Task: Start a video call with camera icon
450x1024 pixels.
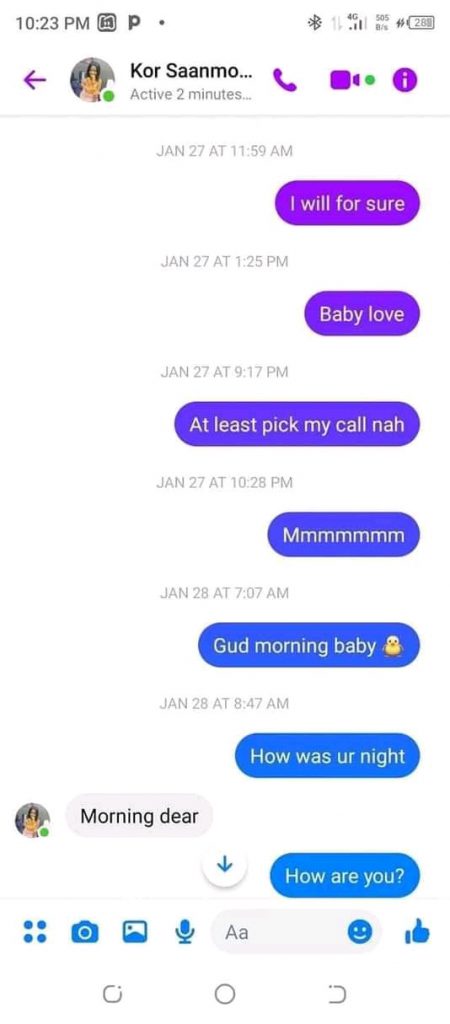Action: click(345, 80)
